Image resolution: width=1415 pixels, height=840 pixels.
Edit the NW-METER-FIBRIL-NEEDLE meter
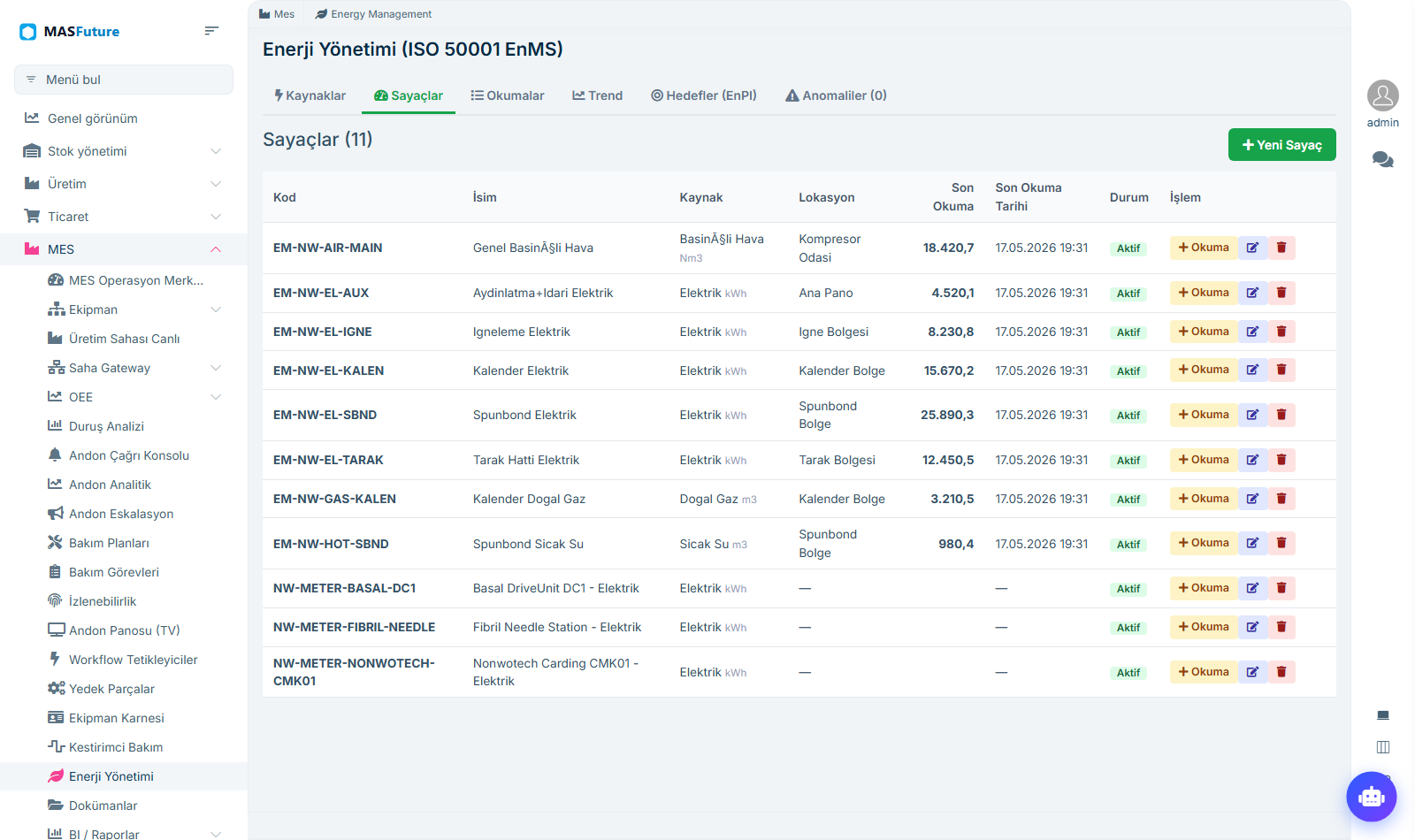[1252, 627]
